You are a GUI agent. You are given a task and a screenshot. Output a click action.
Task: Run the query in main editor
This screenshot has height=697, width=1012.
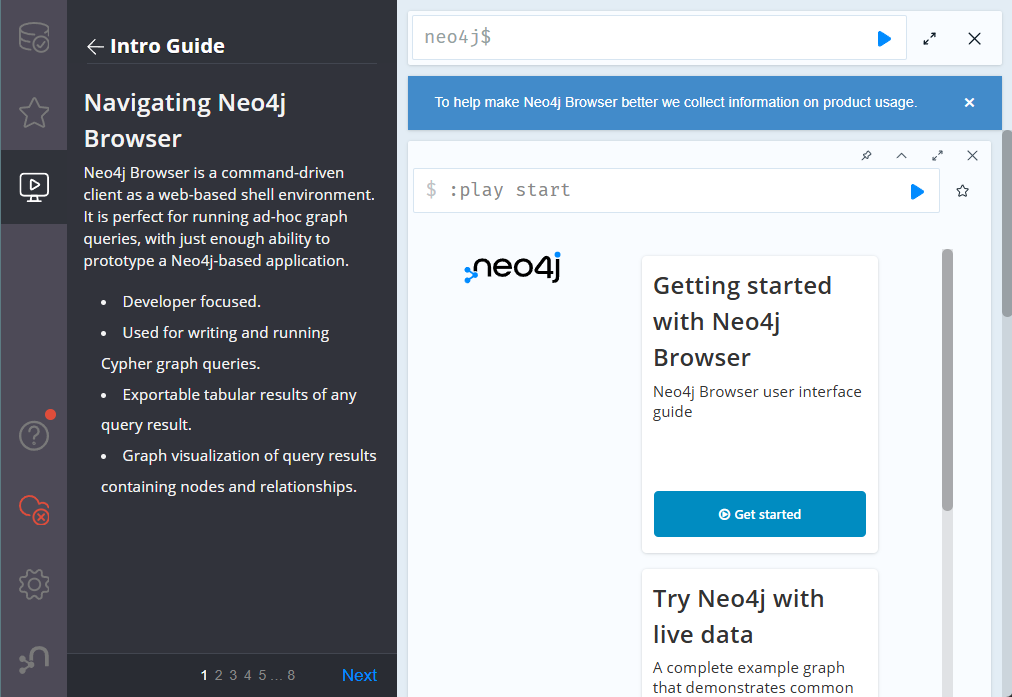(x=884, y=38)
